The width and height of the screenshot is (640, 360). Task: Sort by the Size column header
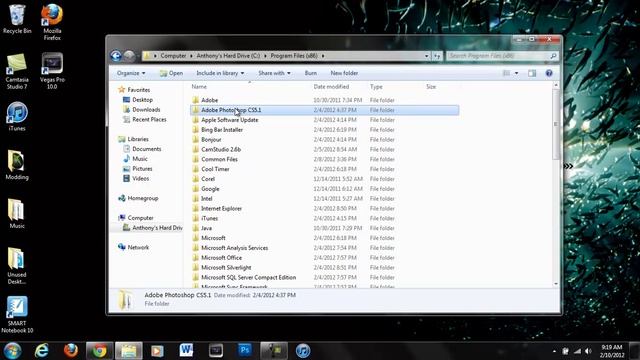click(x=431, y=87)
